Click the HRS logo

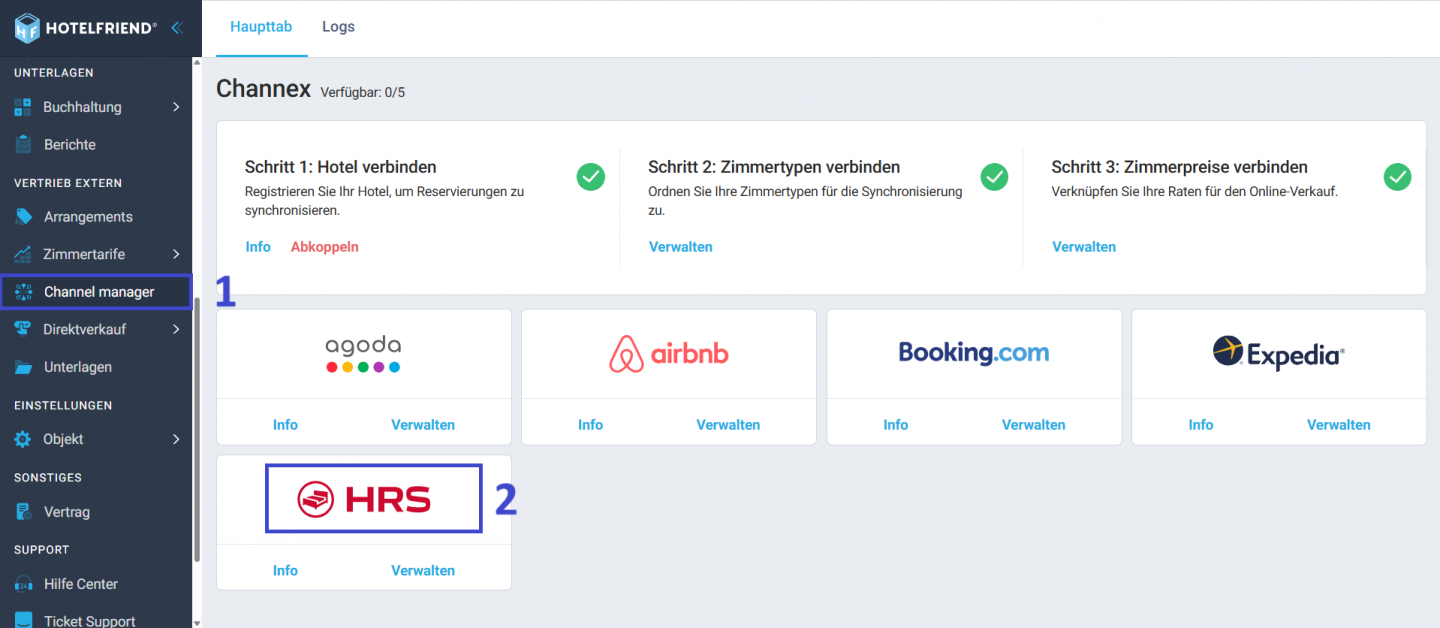(x=364, y=498)
